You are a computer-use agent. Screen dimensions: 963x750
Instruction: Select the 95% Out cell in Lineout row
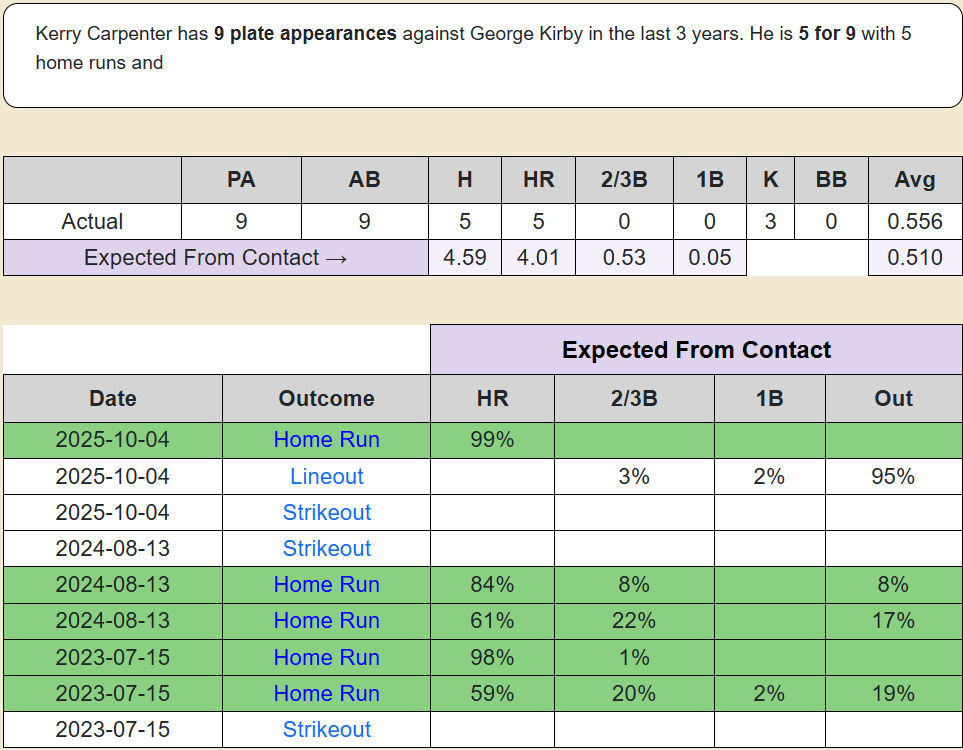point(893,476)
